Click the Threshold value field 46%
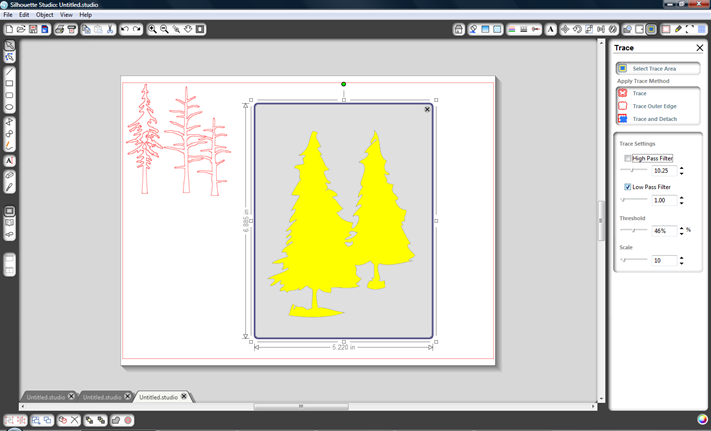711x431 pixels. [664, 231]
